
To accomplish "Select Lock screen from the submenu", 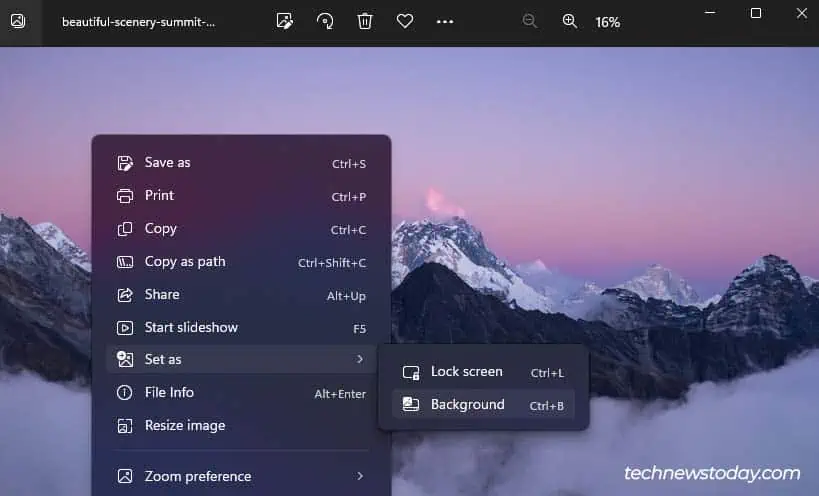I will click(x=483, y=372).
